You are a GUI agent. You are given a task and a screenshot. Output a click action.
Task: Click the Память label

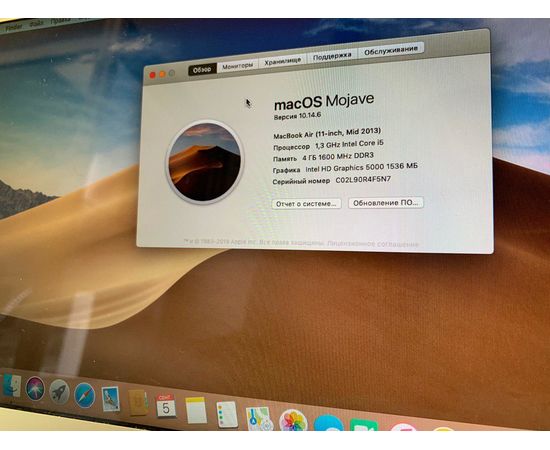coord(285,159)
